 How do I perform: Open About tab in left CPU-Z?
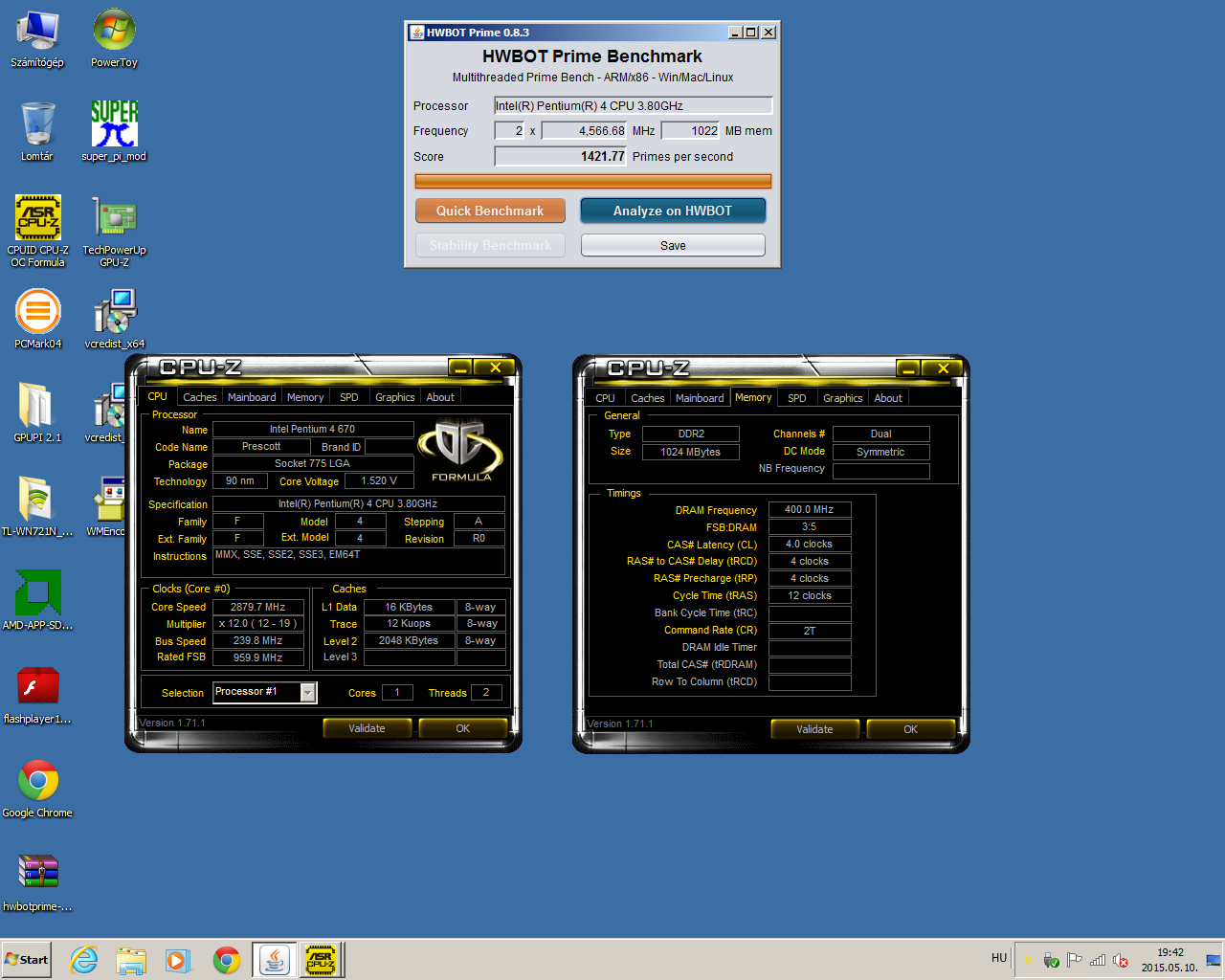coord(440,397)
